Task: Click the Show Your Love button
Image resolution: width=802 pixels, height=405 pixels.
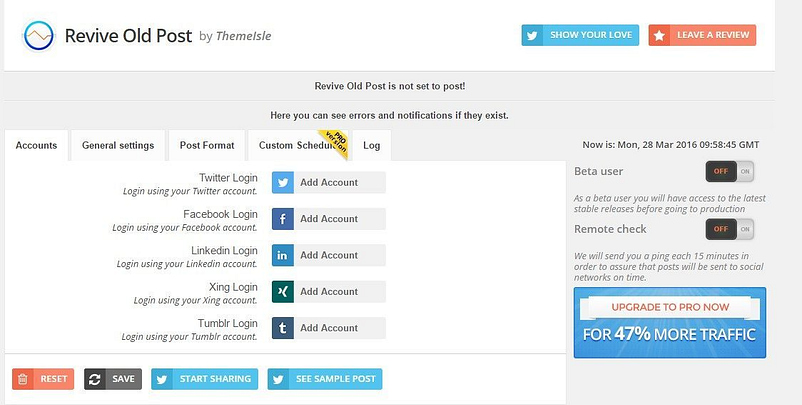Action: click(x=580, y=35)
